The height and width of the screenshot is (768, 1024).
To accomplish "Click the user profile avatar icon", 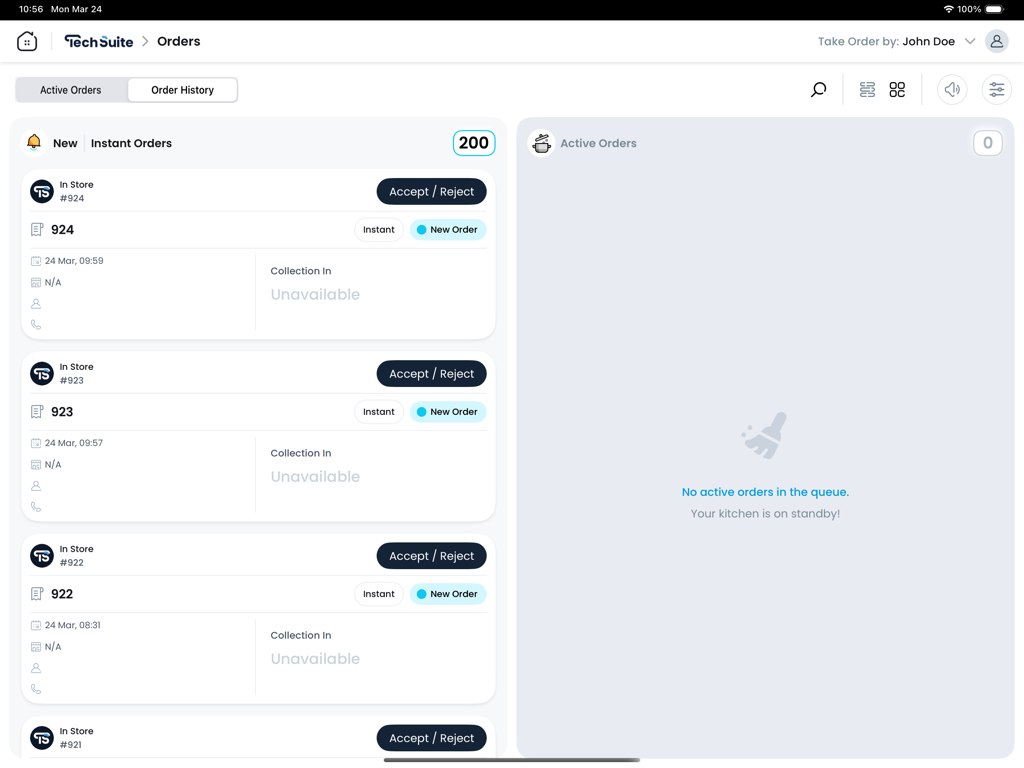I will (x=996, y=41).
